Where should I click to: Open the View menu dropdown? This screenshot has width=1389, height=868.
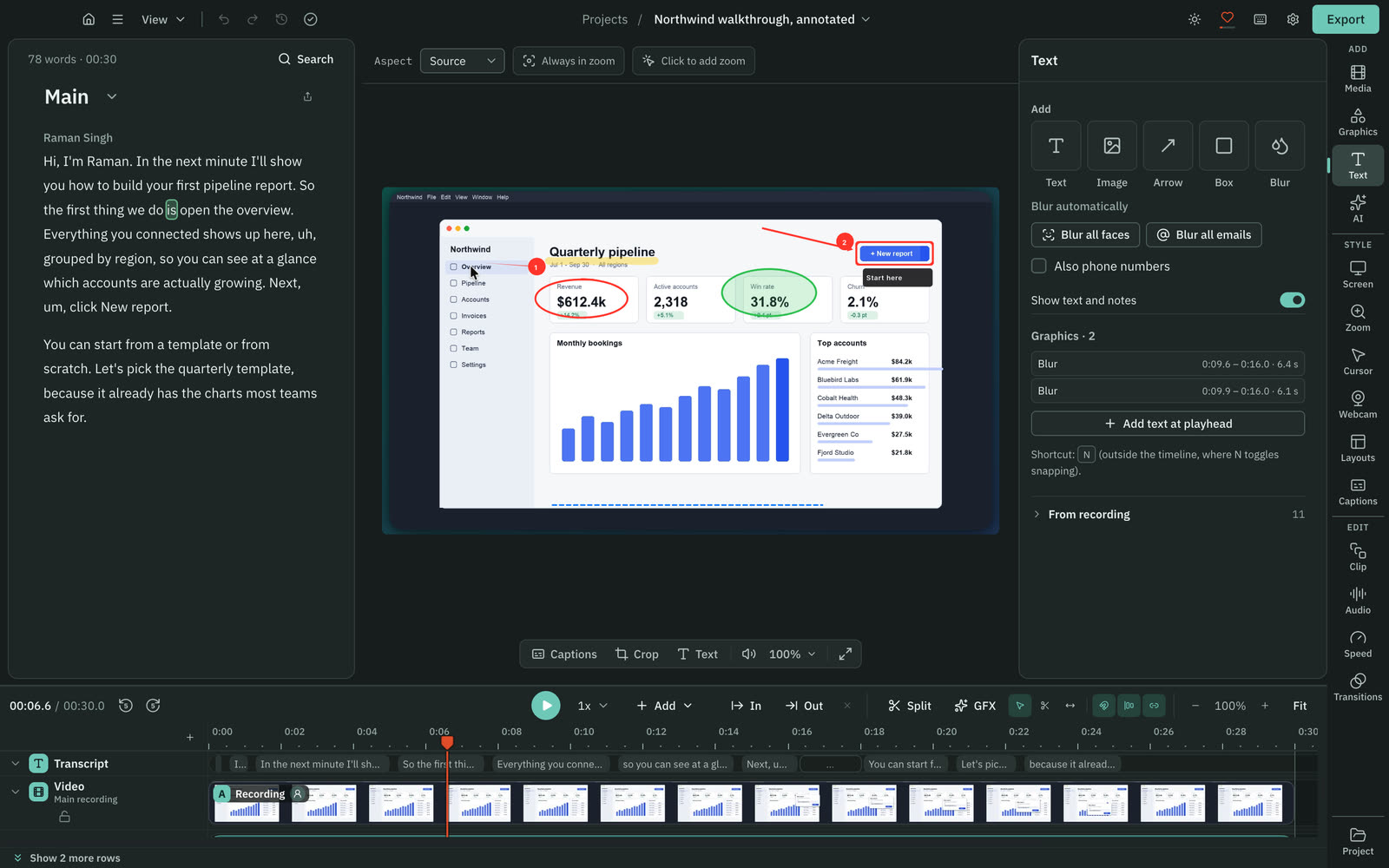163,19
